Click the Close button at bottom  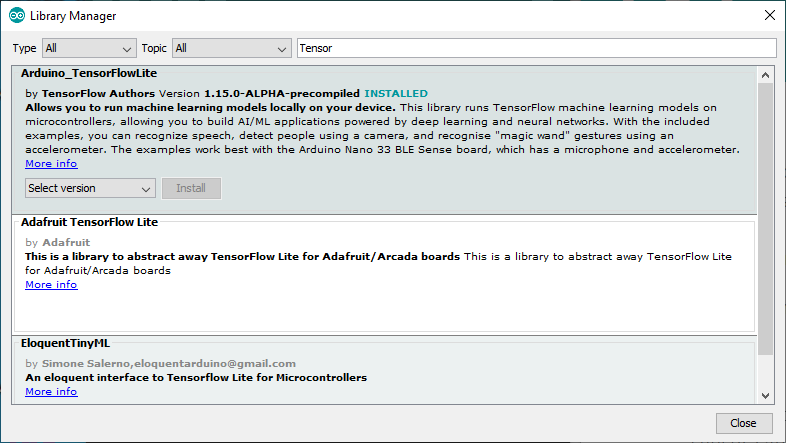[x=743, y=423]
